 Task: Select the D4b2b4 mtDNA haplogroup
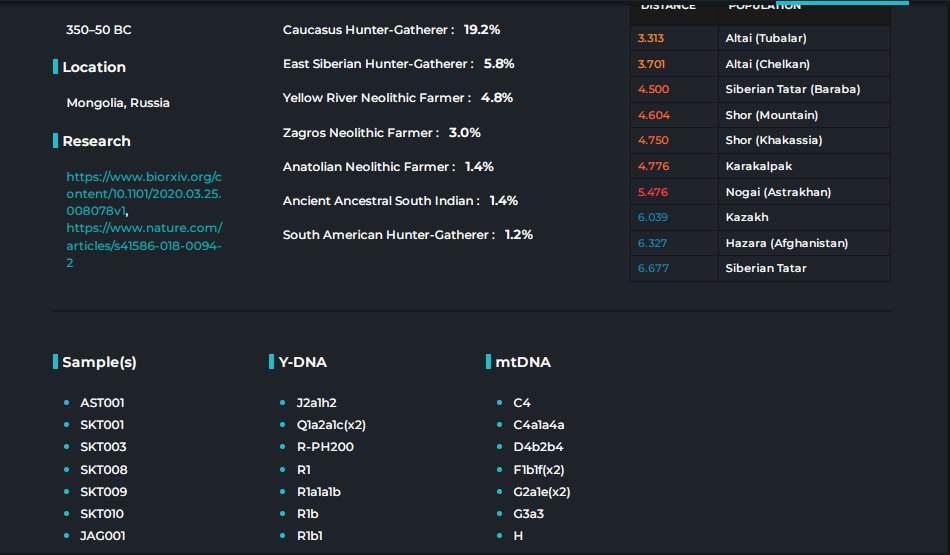click(x=538, y=447)
